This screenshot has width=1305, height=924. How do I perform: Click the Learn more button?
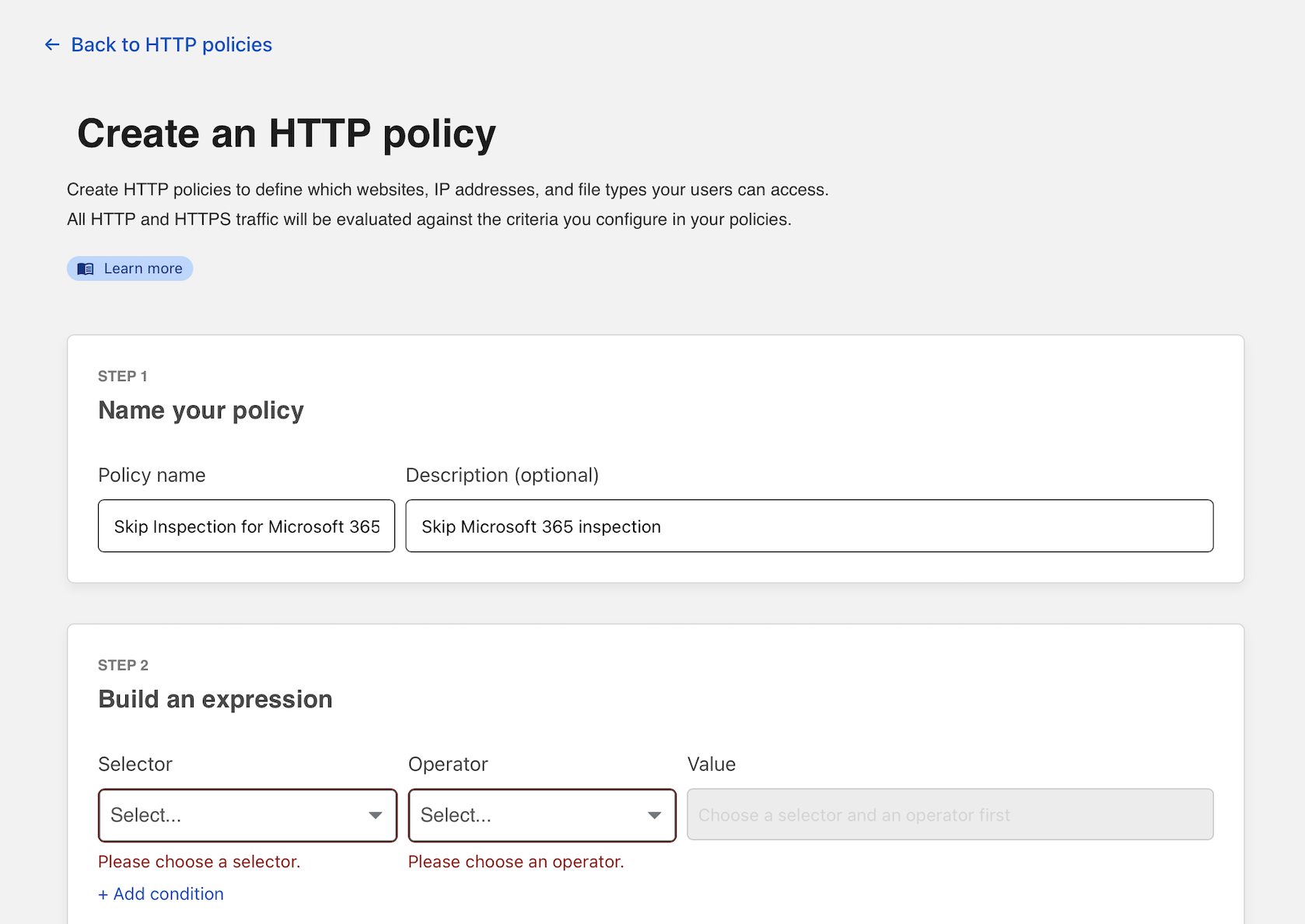pos(130,268)
